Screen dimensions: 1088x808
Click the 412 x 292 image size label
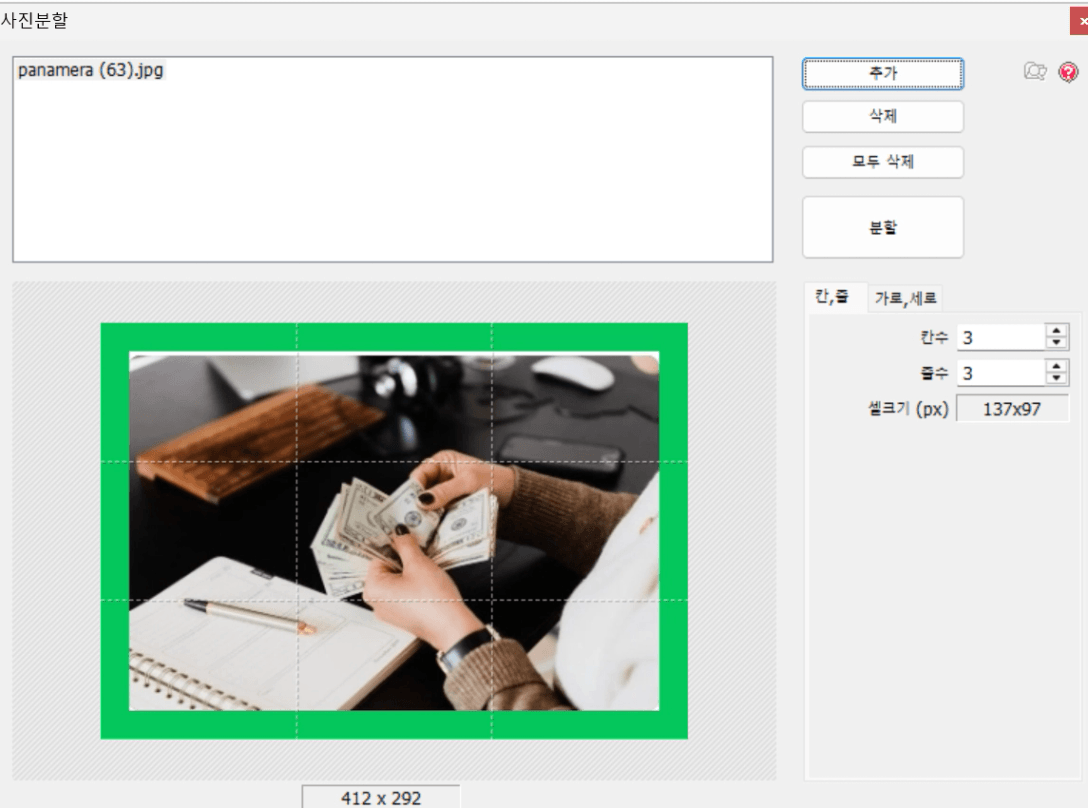381,798
